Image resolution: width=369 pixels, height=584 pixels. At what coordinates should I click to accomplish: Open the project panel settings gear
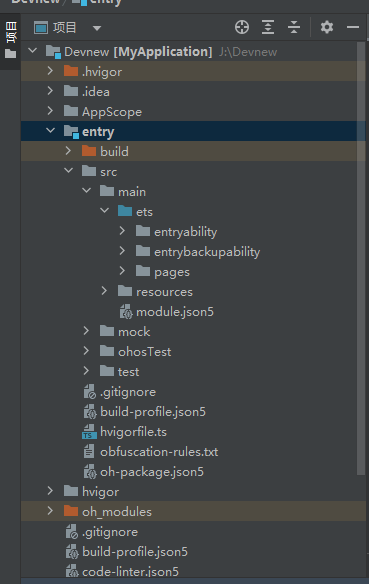click(x=327, y=27)
